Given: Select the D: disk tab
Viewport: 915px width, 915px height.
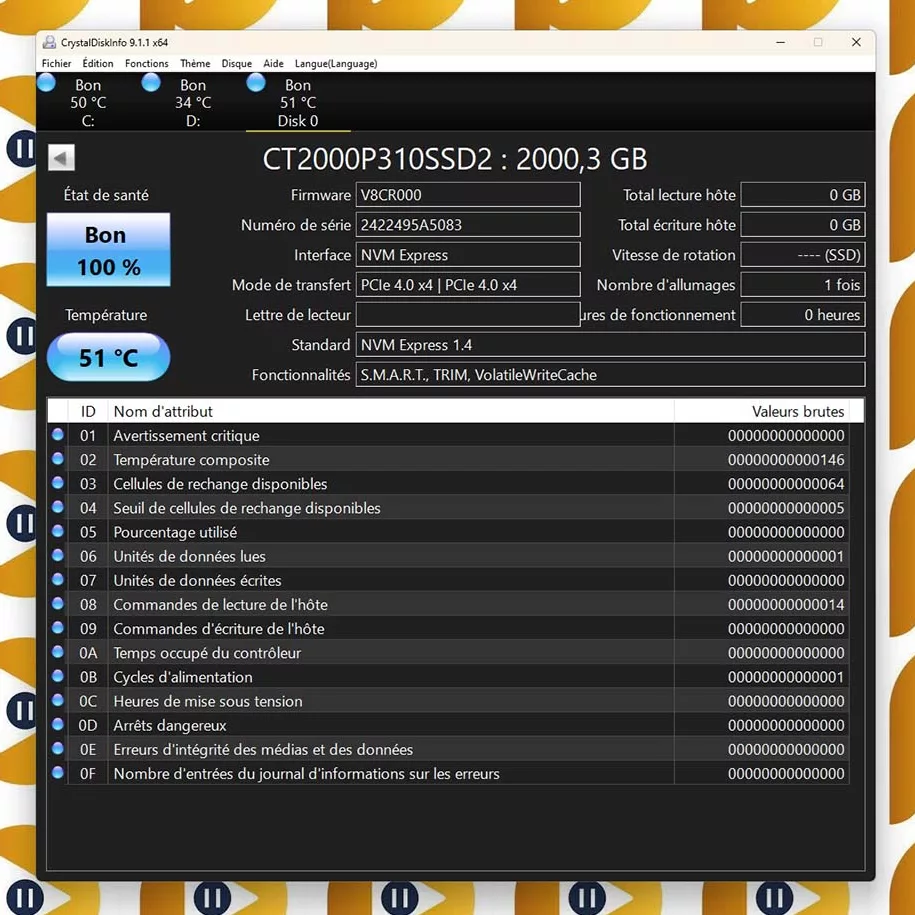Looking at the screenshot, I should [193, 103].
